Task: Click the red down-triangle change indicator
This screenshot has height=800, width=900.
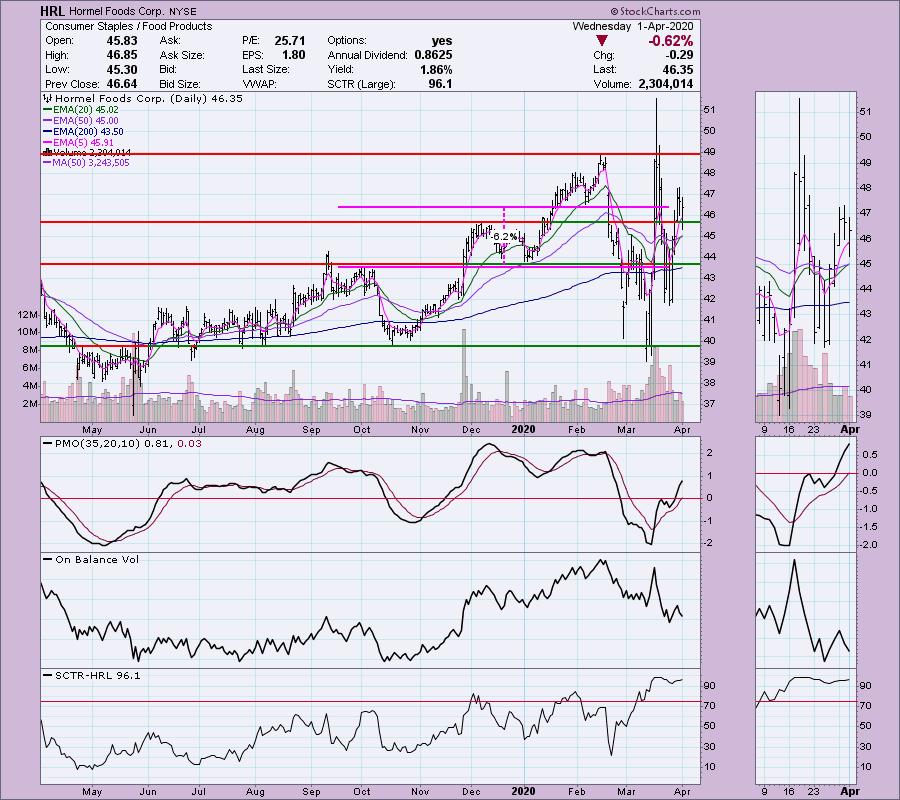Action: point(602,41)
